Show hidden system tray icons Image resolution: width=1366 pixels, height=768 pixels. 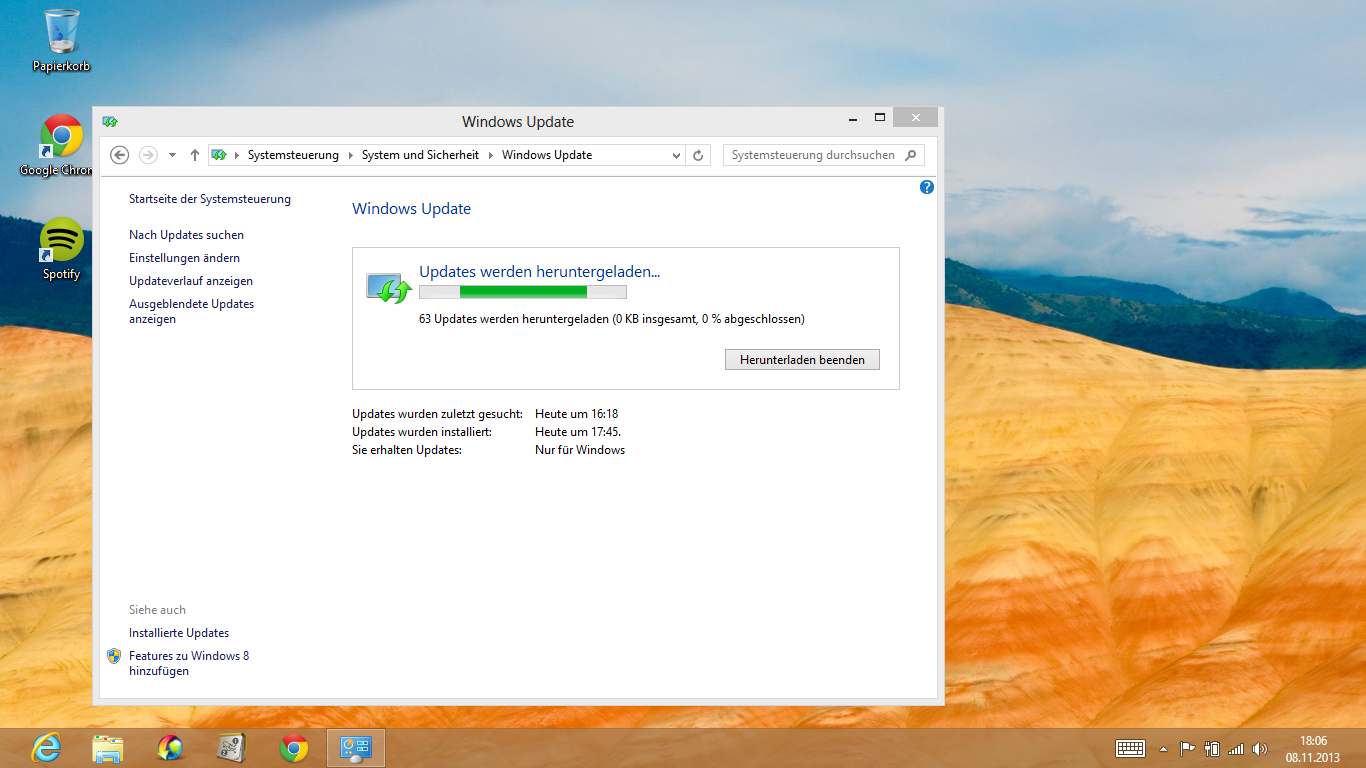pos(1163,748)
